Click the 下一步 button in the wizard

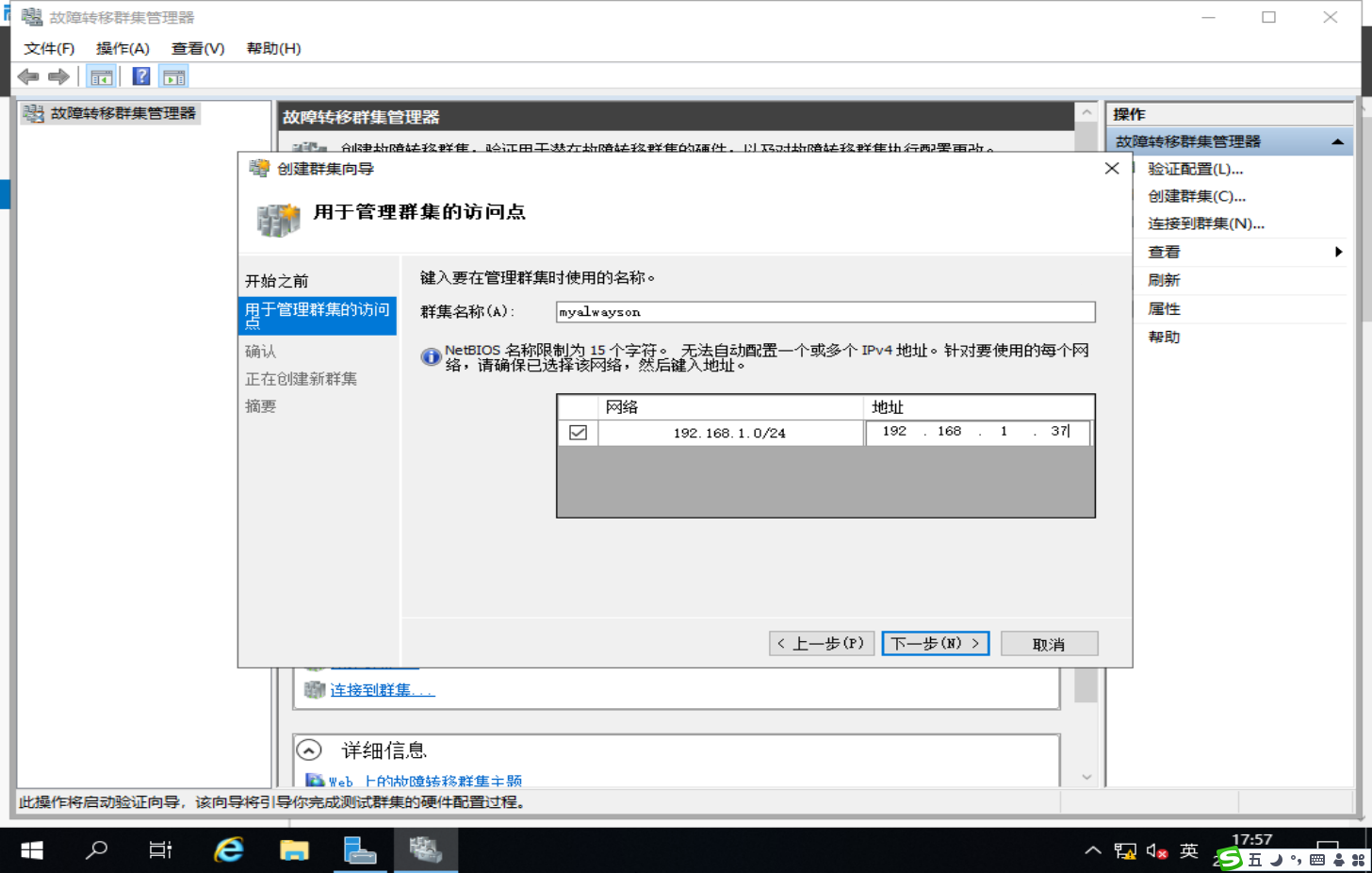pos(934,643)
